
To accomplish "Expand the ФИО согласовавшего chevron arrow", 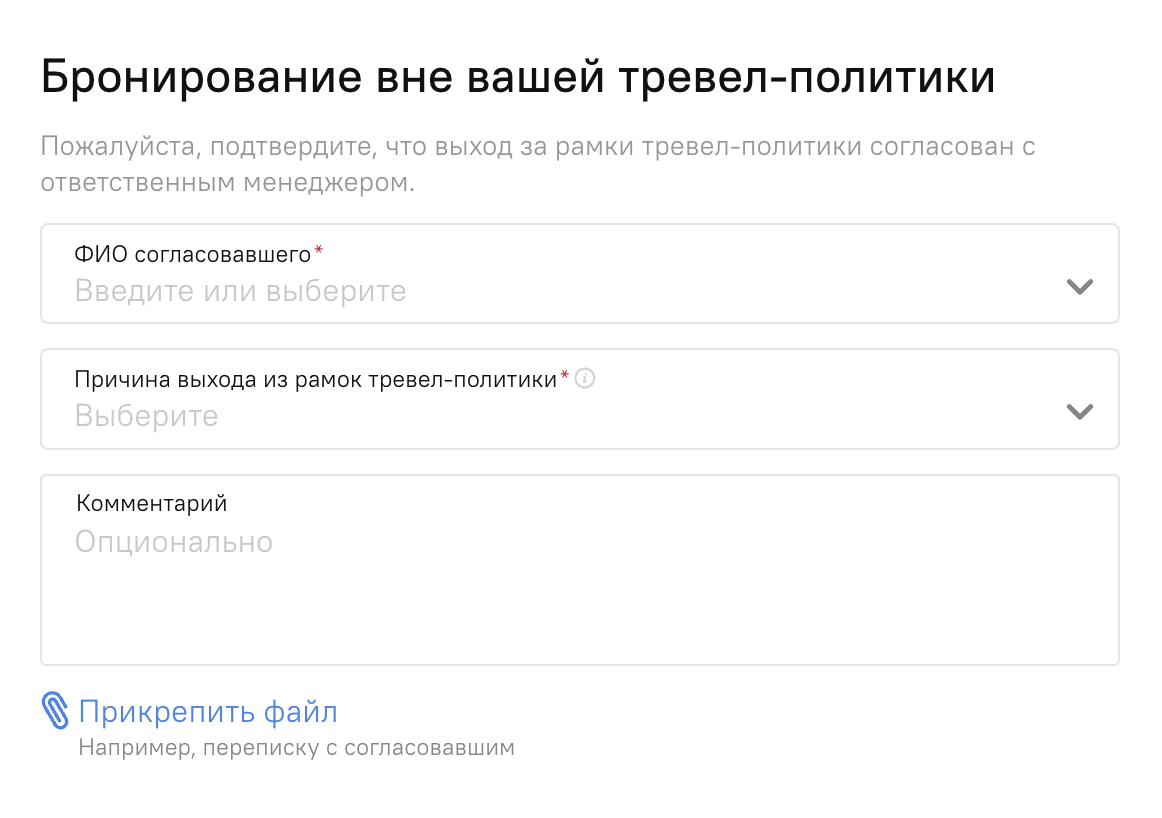I will pos(1080,286).
